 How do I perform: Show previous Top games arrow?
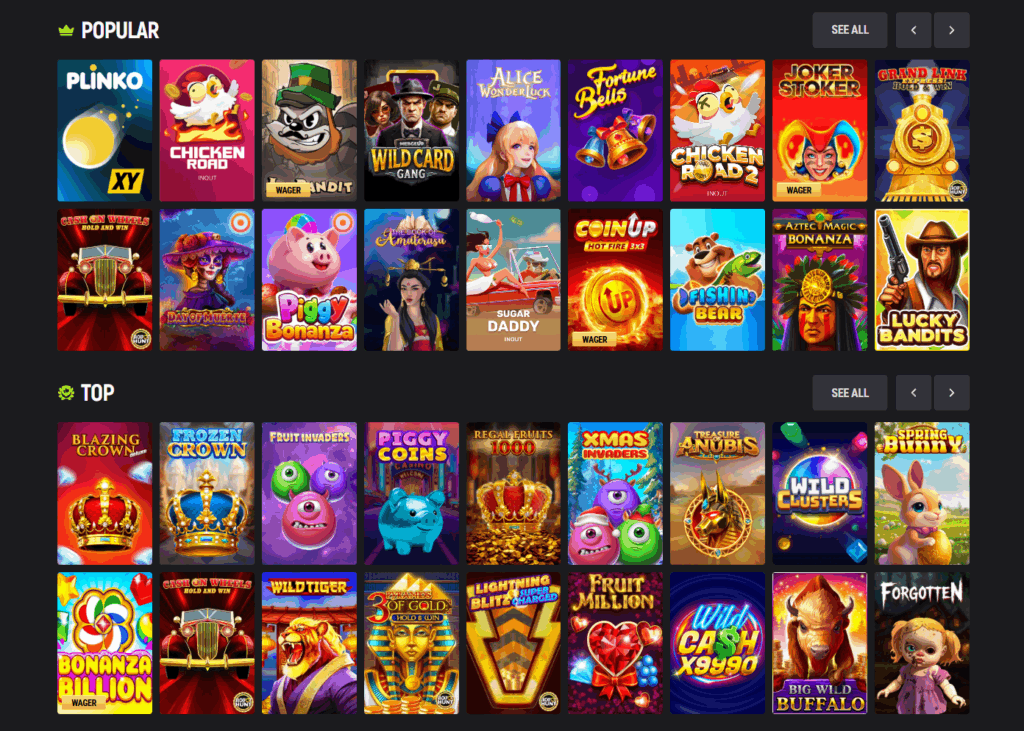[x=914, y=393]
